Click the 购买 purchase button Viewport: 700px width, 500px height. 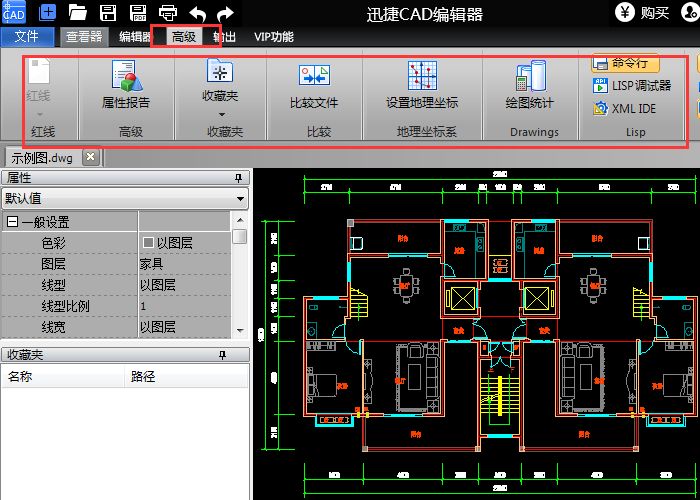(643, 13)
